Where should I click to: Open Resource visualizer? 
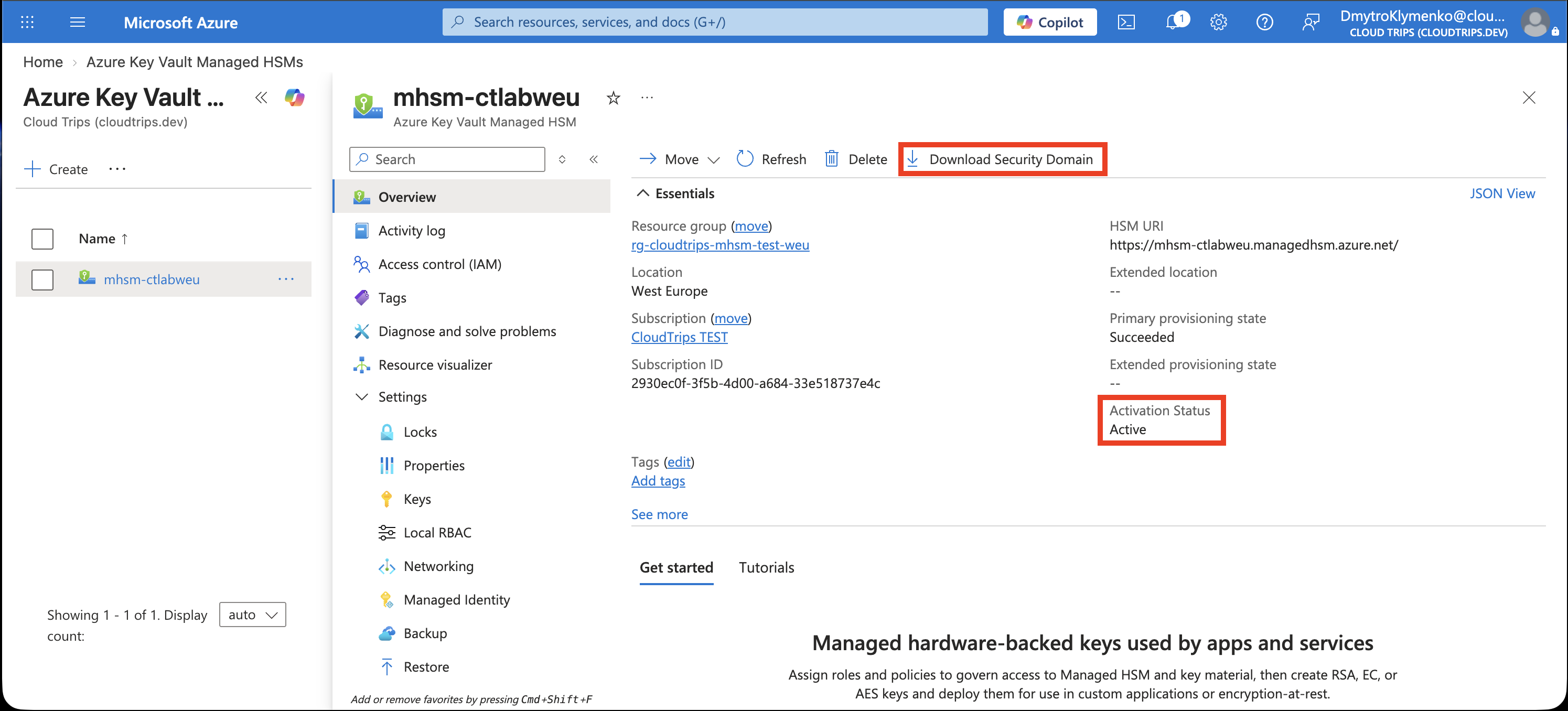(x=435, y=364)
